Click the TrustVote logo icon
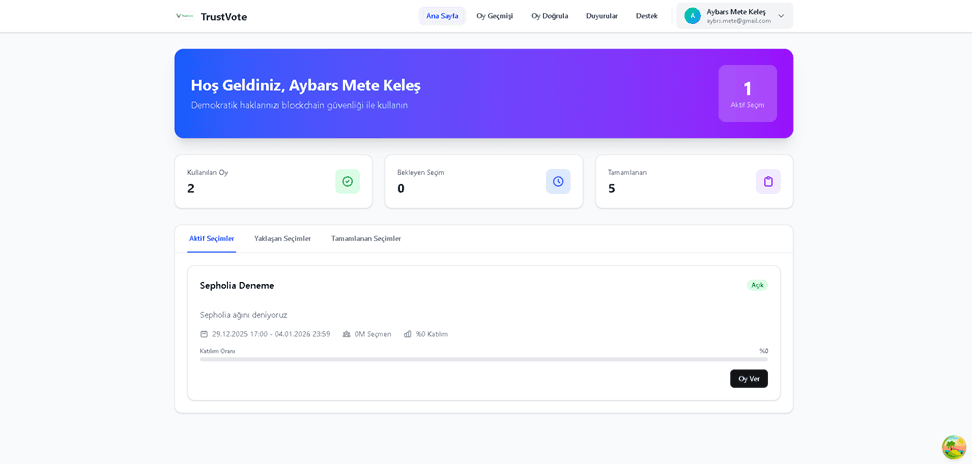Image resolution: width=972 pixels, height=464 pixels. click(x=185, y=16)
